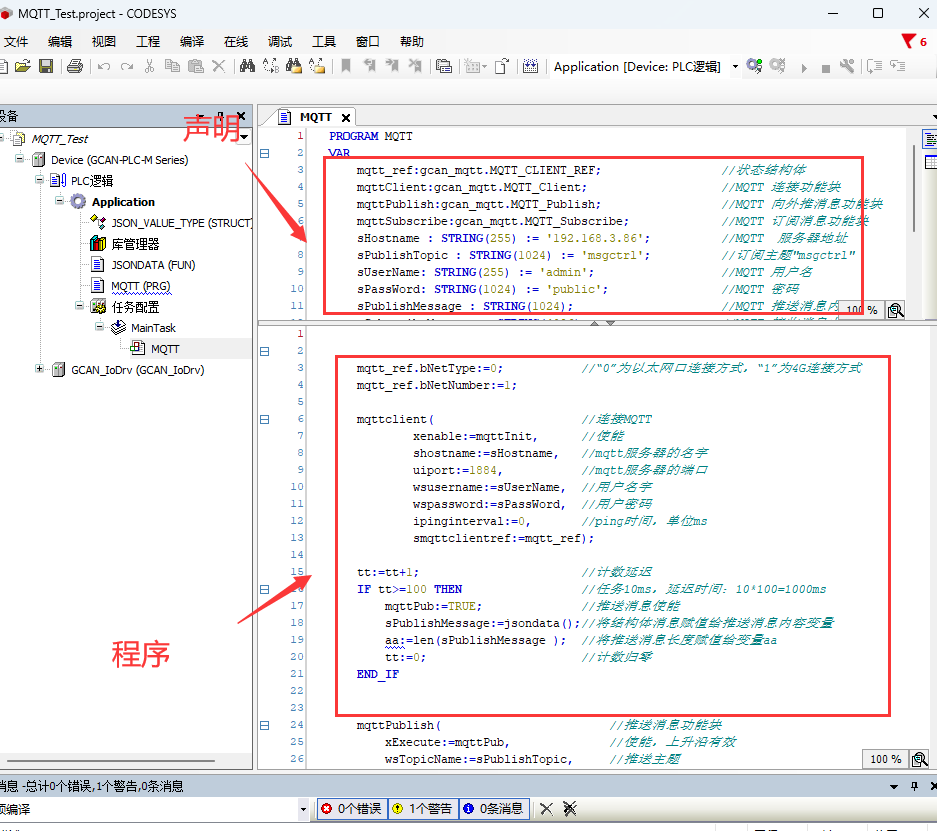This screenshot has width=937, height=831.
Task: Click the code editor zoom 100 % field
Action: [x=885, y=759]
